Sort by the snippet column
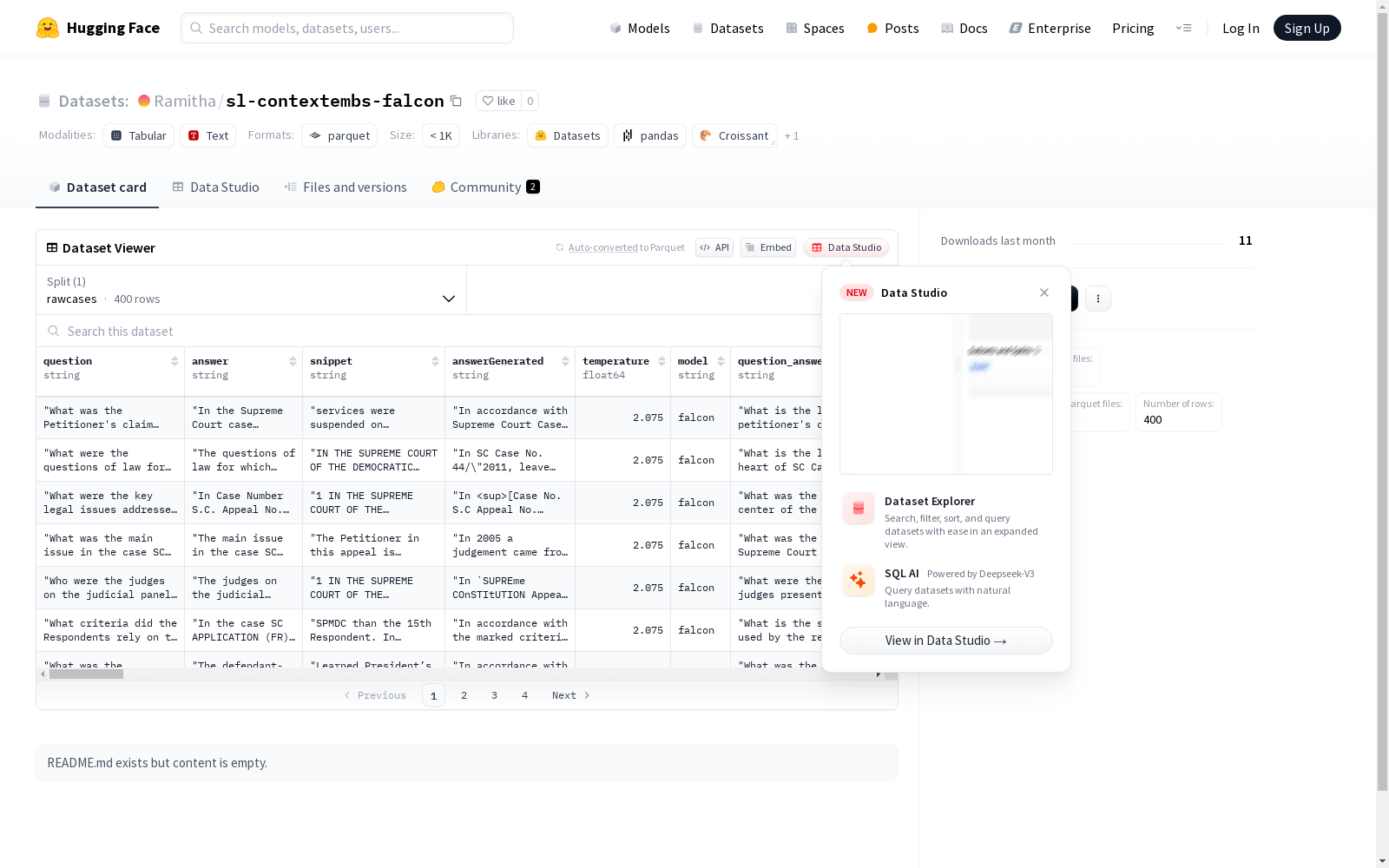 435,361
